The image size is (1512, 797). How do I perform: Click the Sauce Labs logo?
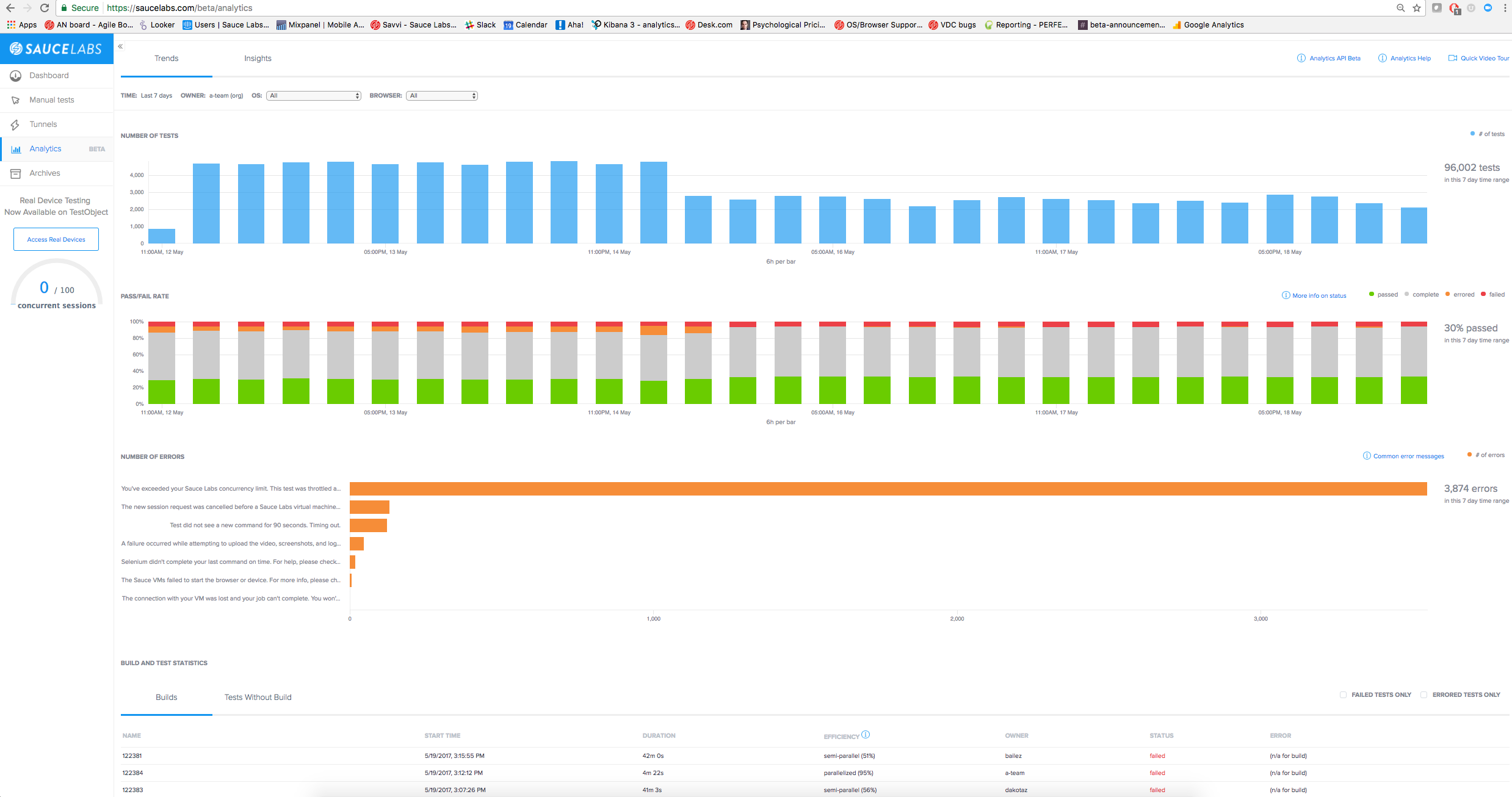(56, 49)
